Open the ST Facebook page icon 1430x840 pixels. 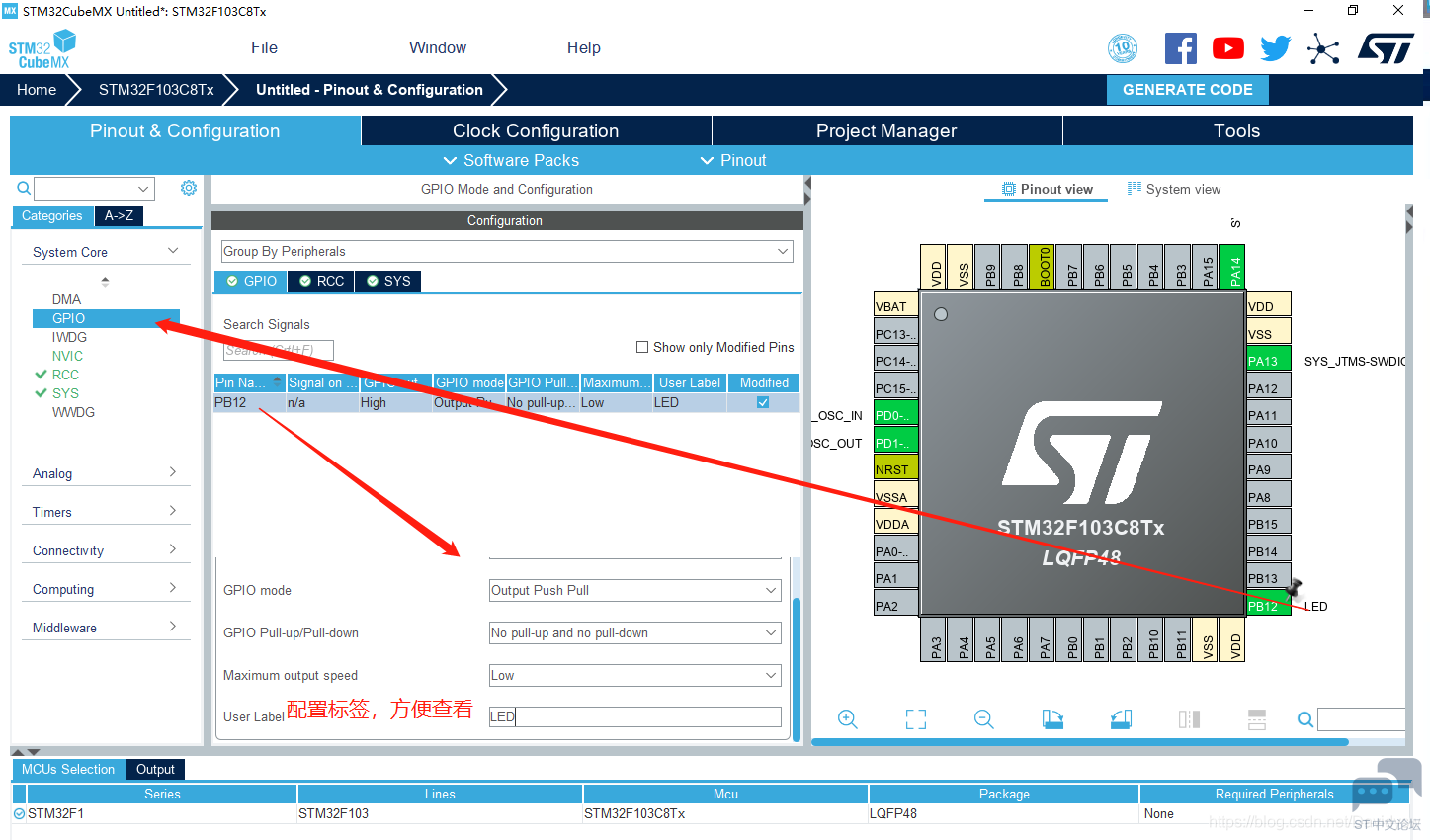[x=1181, y=48]
